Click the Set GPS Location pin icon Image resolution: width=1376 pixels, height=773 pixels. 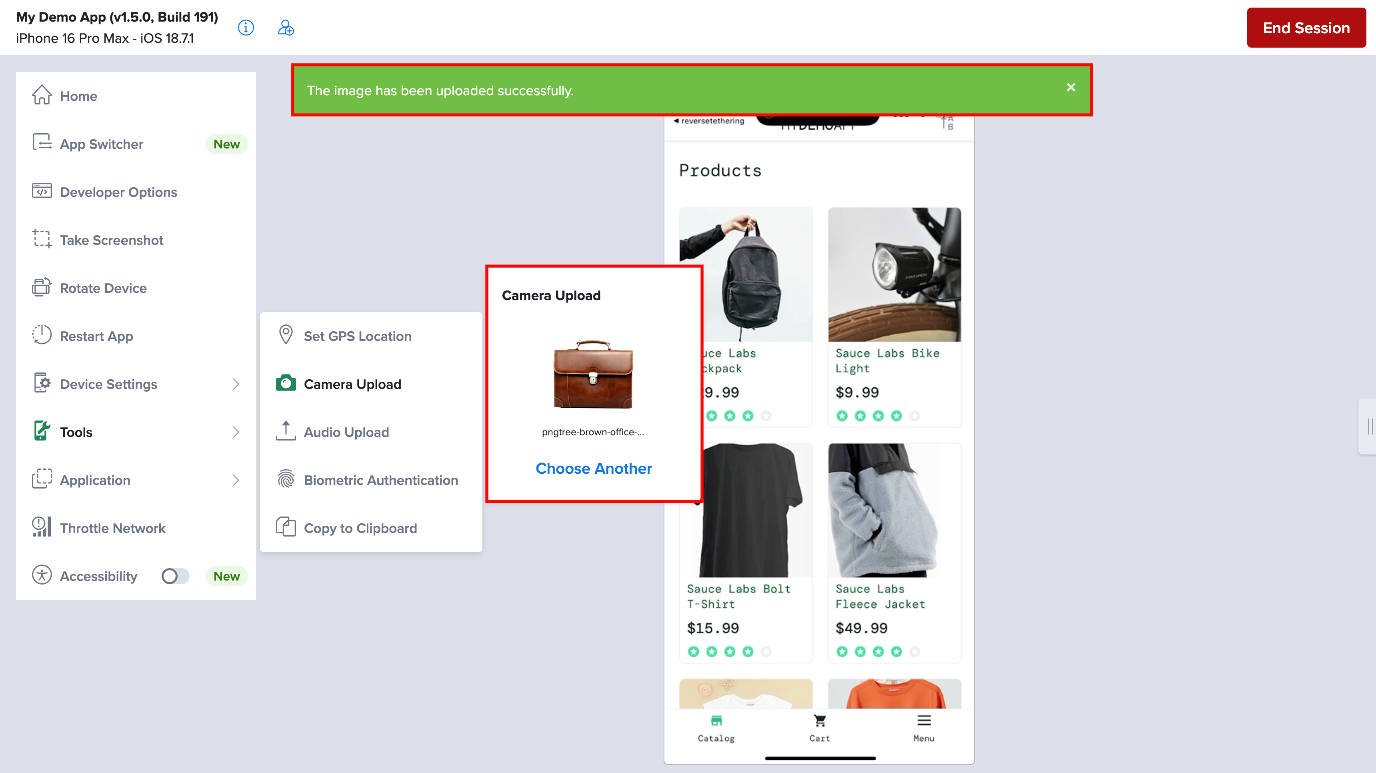click(x=286, y=335)
